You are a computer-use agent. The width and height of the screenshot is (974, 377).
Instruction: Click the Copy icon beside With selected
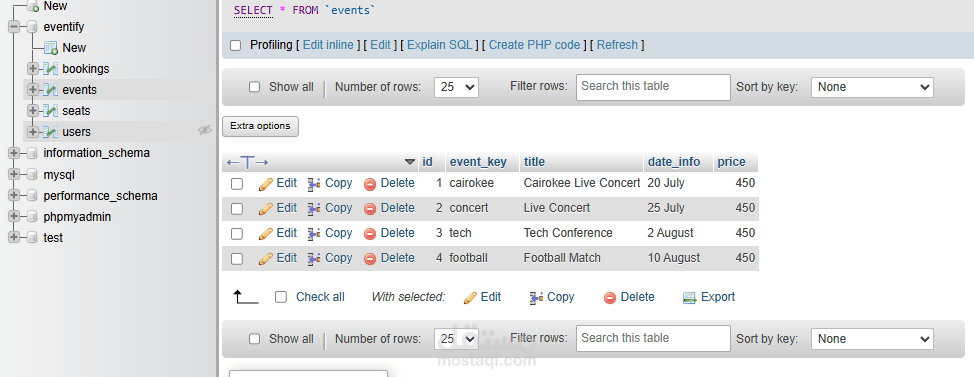click(x=537, y=298)
